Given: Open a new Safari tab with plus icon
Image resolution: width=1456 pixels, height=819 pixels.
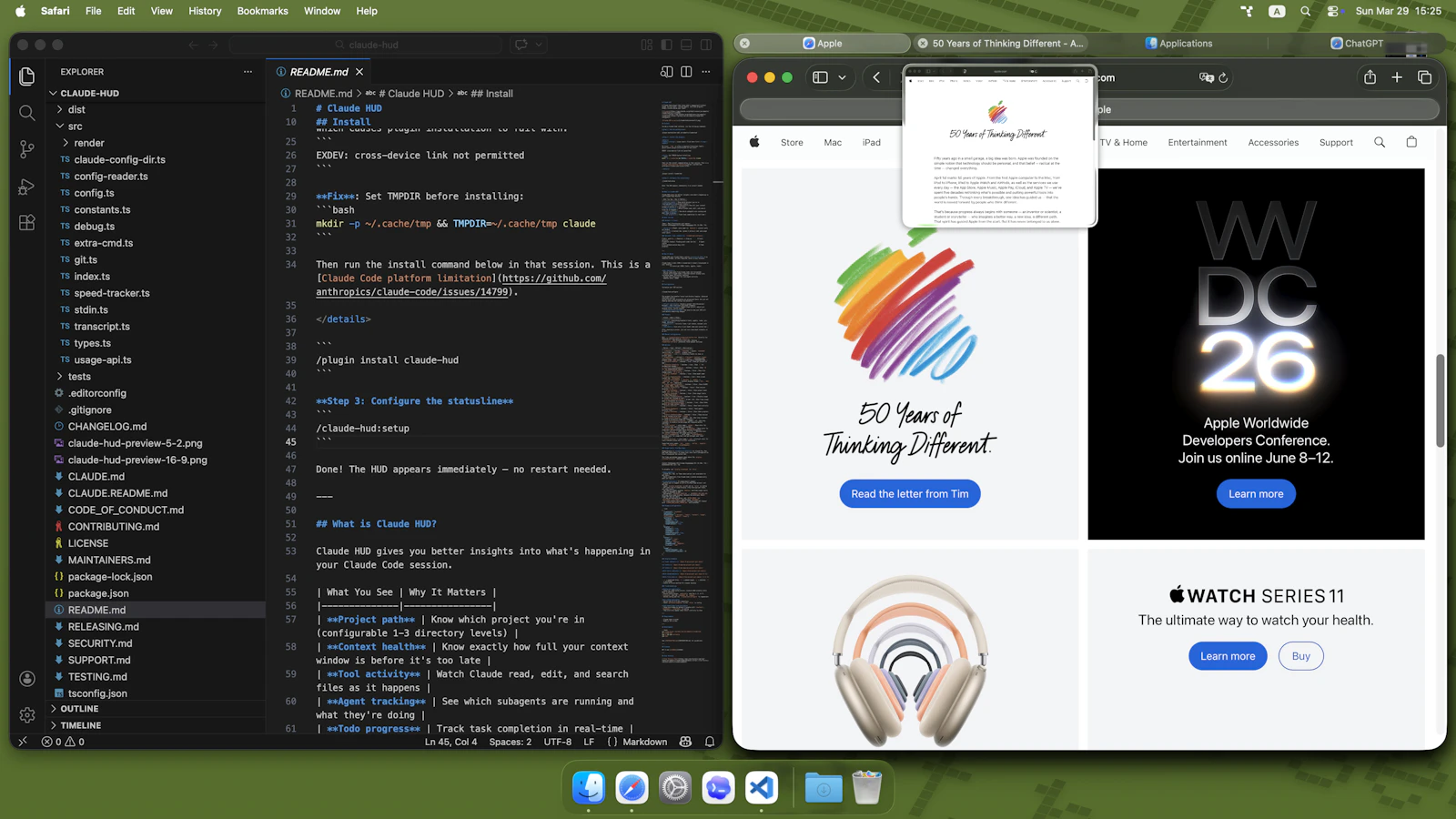Looking at the screenshot, I should point(1397,77).
